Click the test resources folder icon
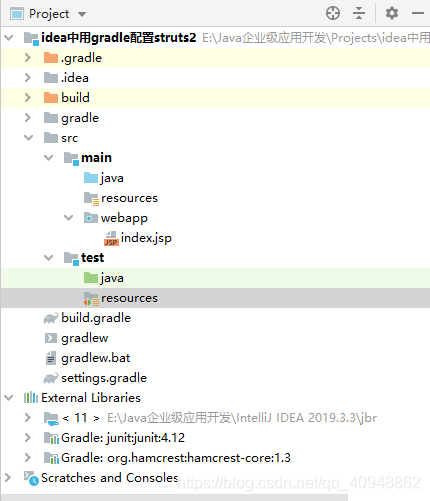Screen dimensions: 430x501 click(x=91, y=298)
